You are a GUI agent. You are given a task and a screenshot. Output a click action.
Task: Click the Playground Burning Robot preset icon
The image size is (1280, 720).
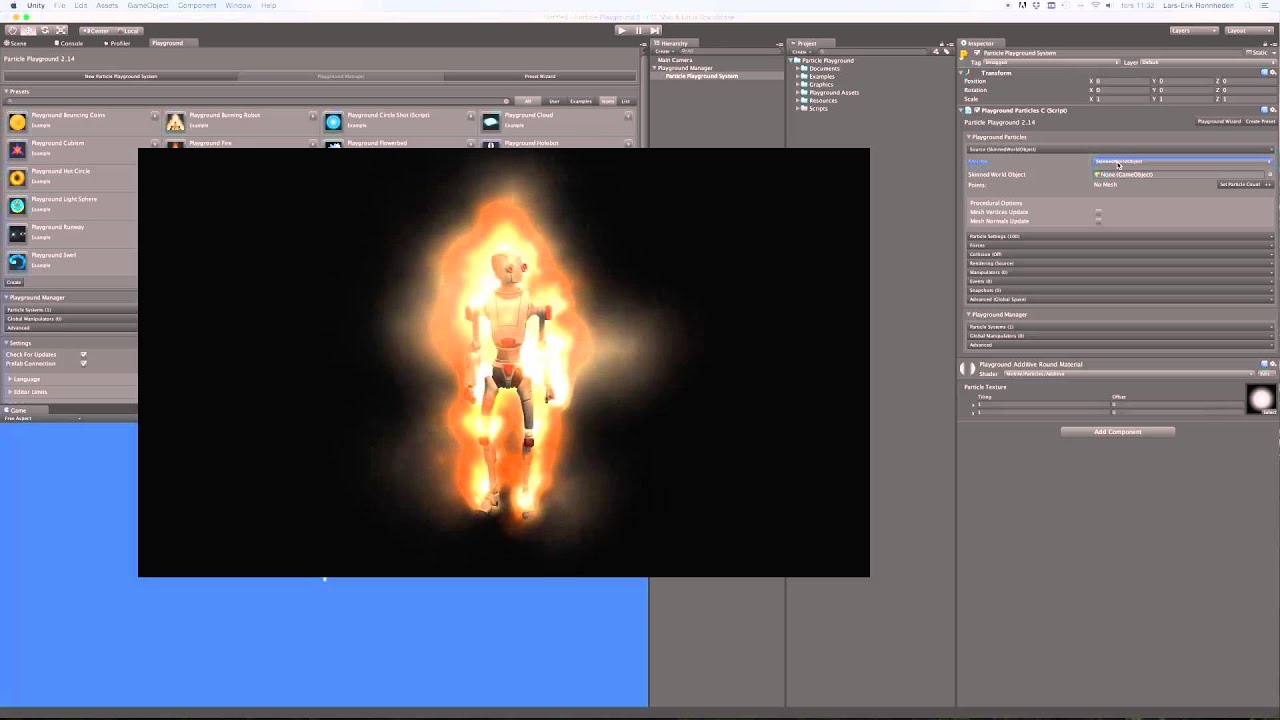pyautogui.click(x=175, y=122)
